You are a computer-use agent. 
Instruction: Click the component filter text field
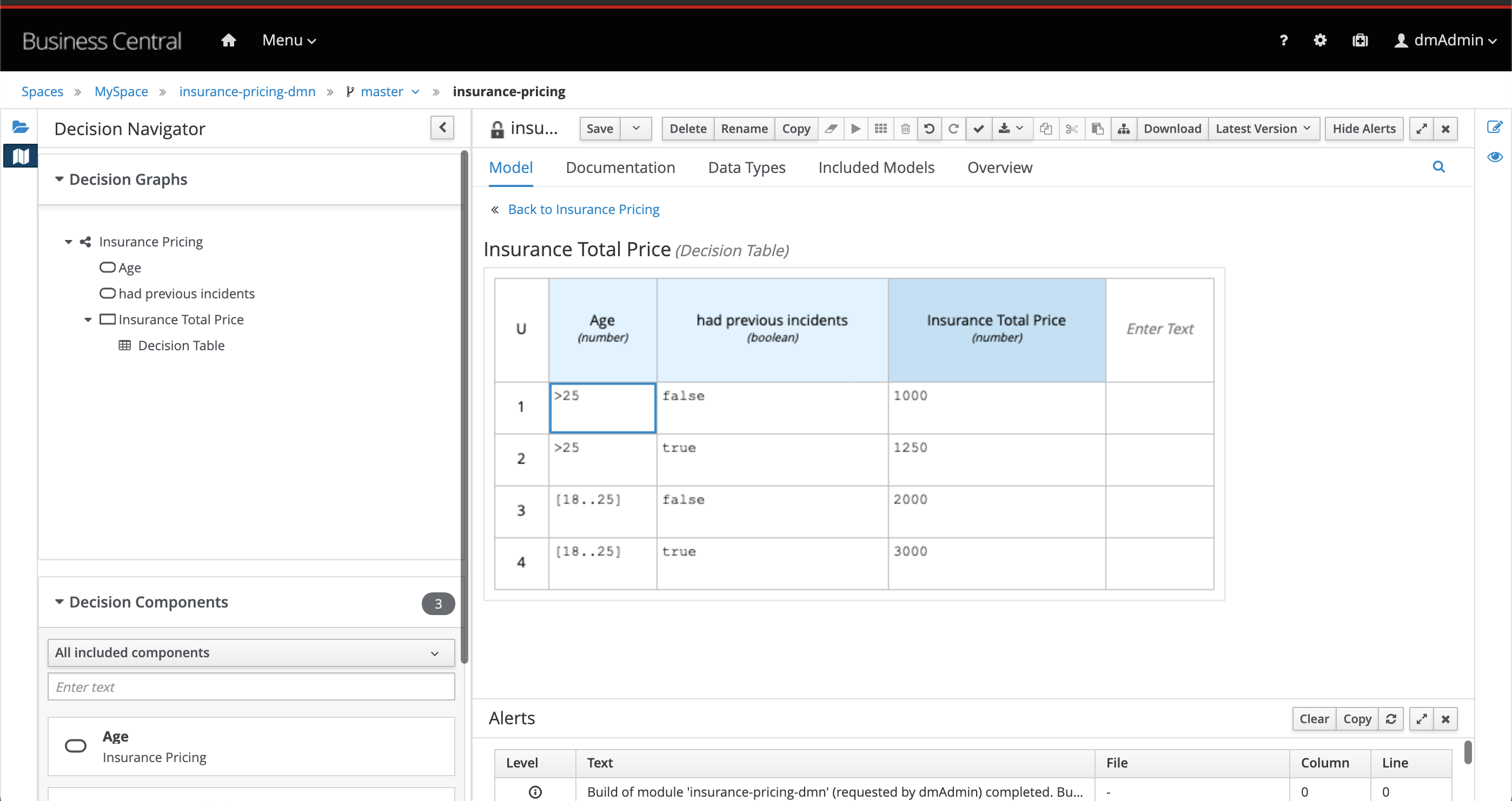point(250,686)
